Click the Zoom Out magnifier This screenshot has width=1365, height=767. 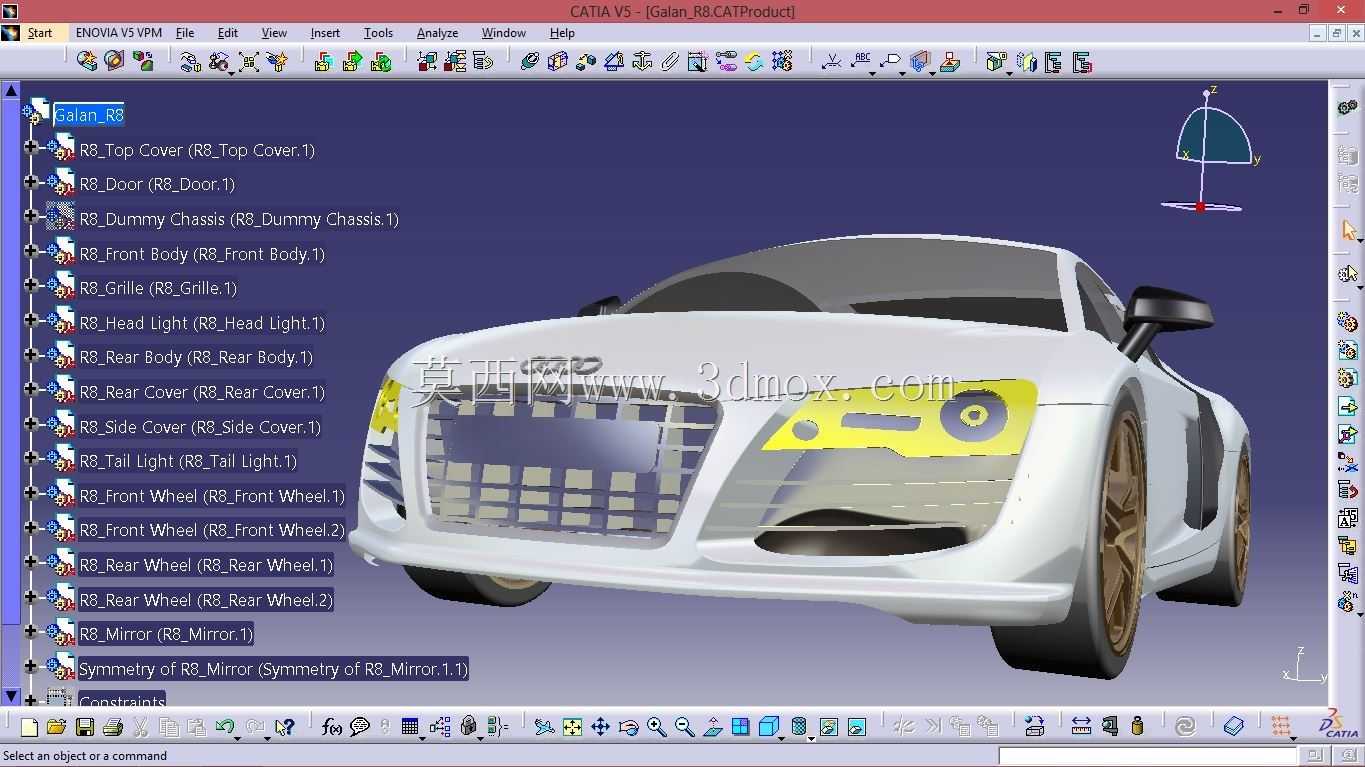click(684, 727)
